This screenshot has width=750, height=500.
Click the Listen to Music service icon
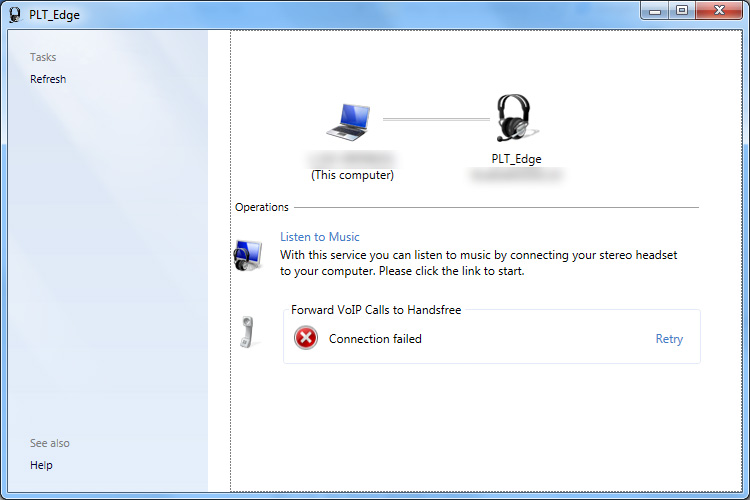247,256
